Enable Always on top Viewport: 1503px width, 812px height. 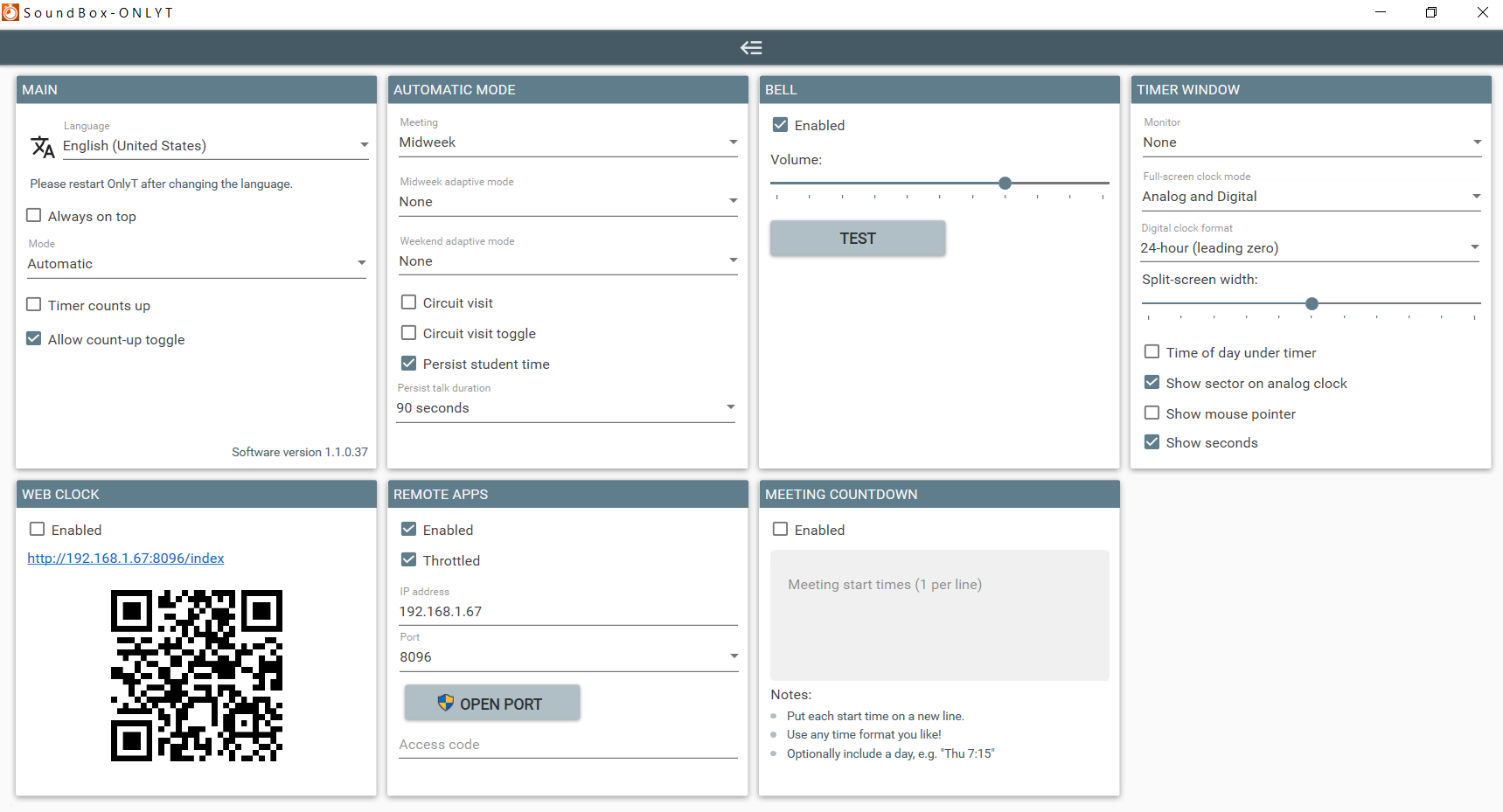pos(33,215)
